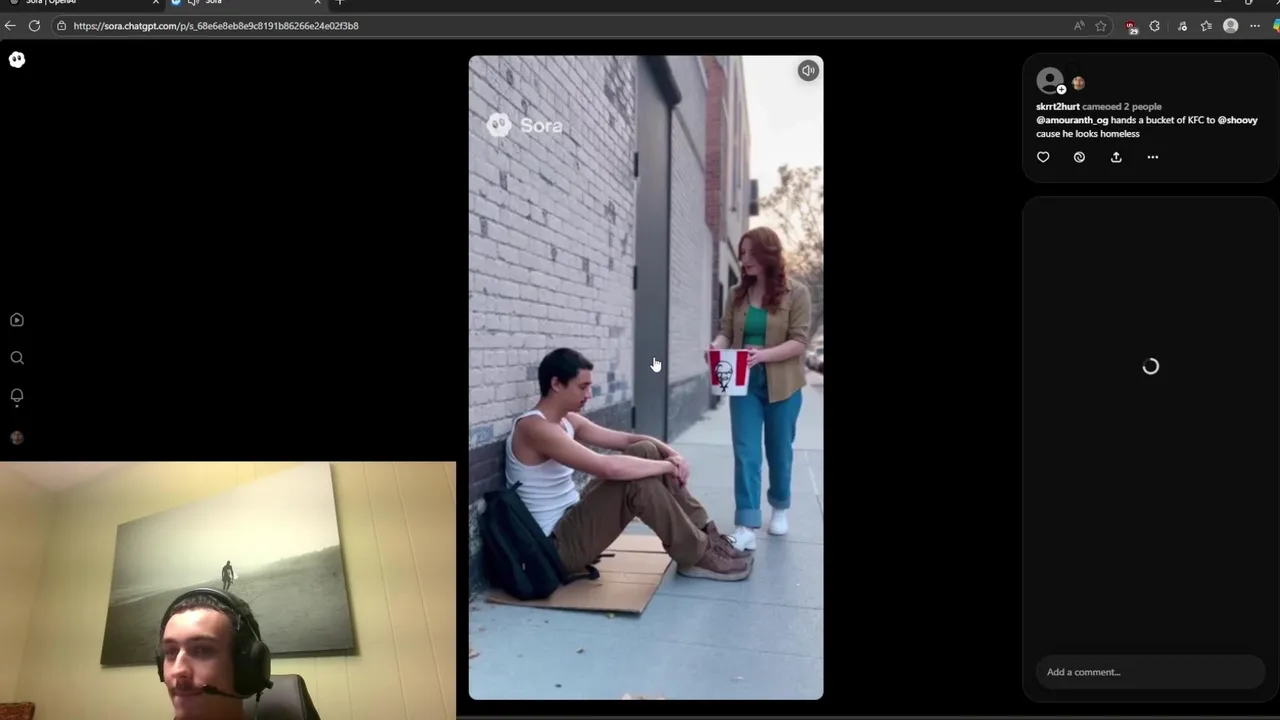Close the active 'Sora' tab
Image resolution: width=1280 pixels, height=720 pixels.
[x=317, y=2]
